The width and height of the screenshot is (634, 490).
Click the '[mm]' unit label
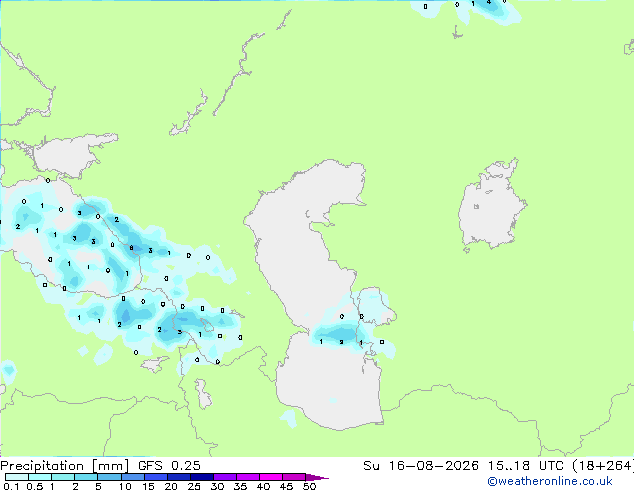pyautogui.click(x=110, y=466)
